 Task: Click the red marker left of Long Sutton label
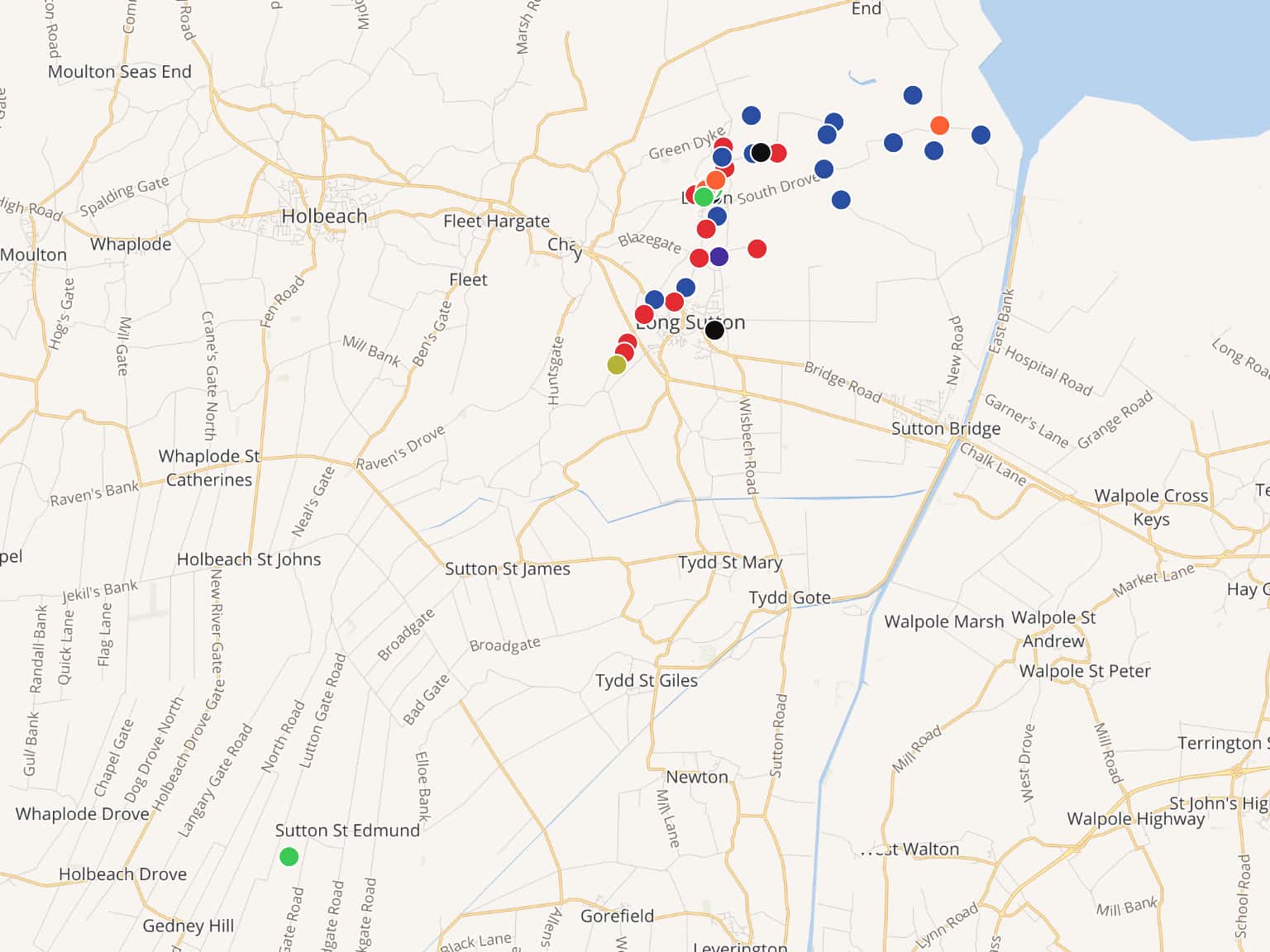click(644, 314)
